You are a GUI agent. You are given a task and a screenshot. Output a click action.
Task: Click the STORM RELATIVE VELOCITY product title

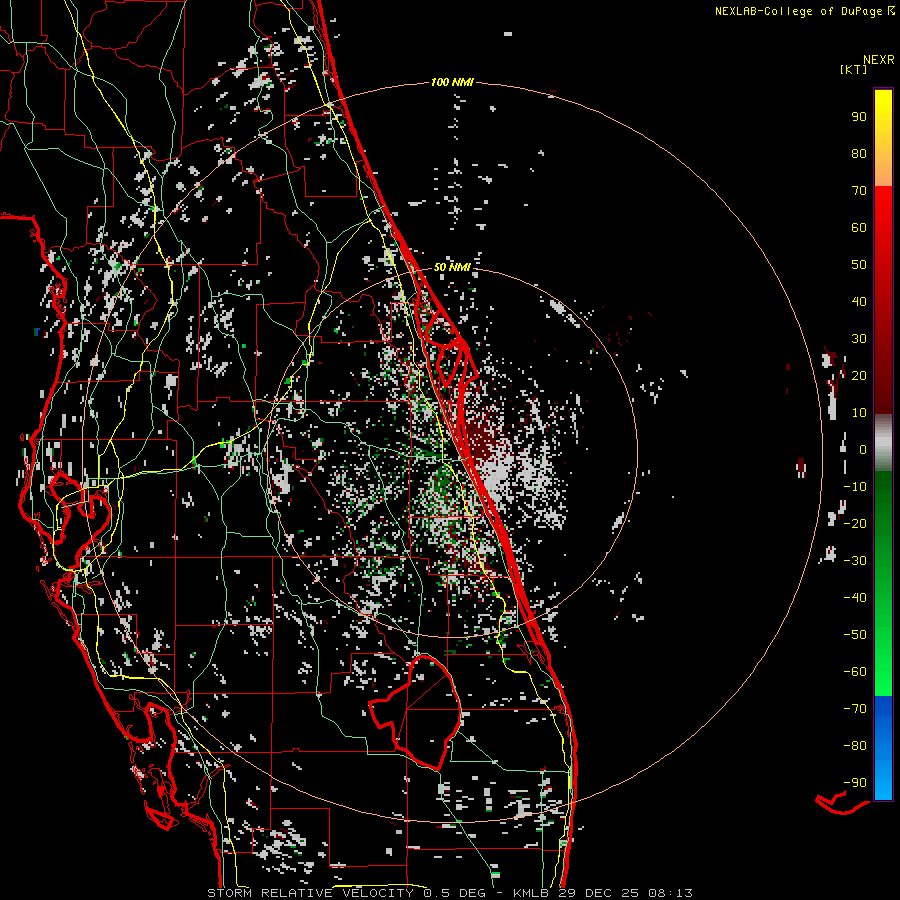[310, 893]
